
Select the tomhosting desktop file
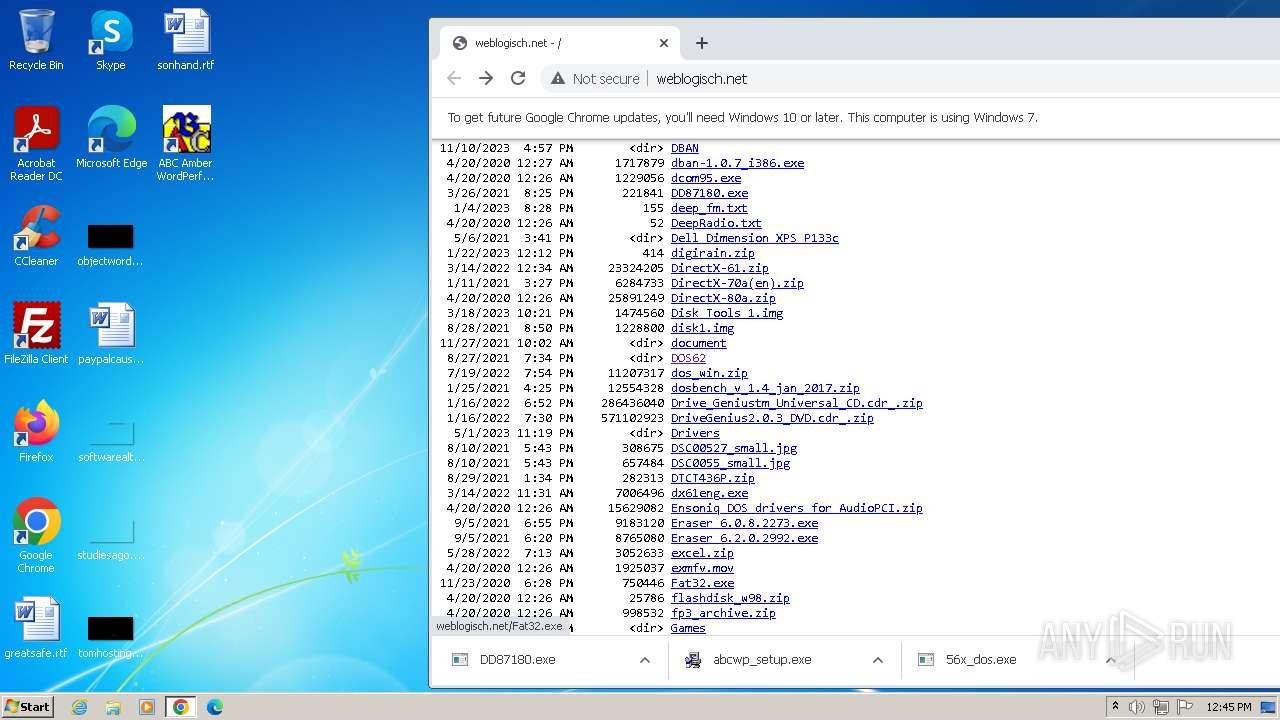[x=110, y=636]
